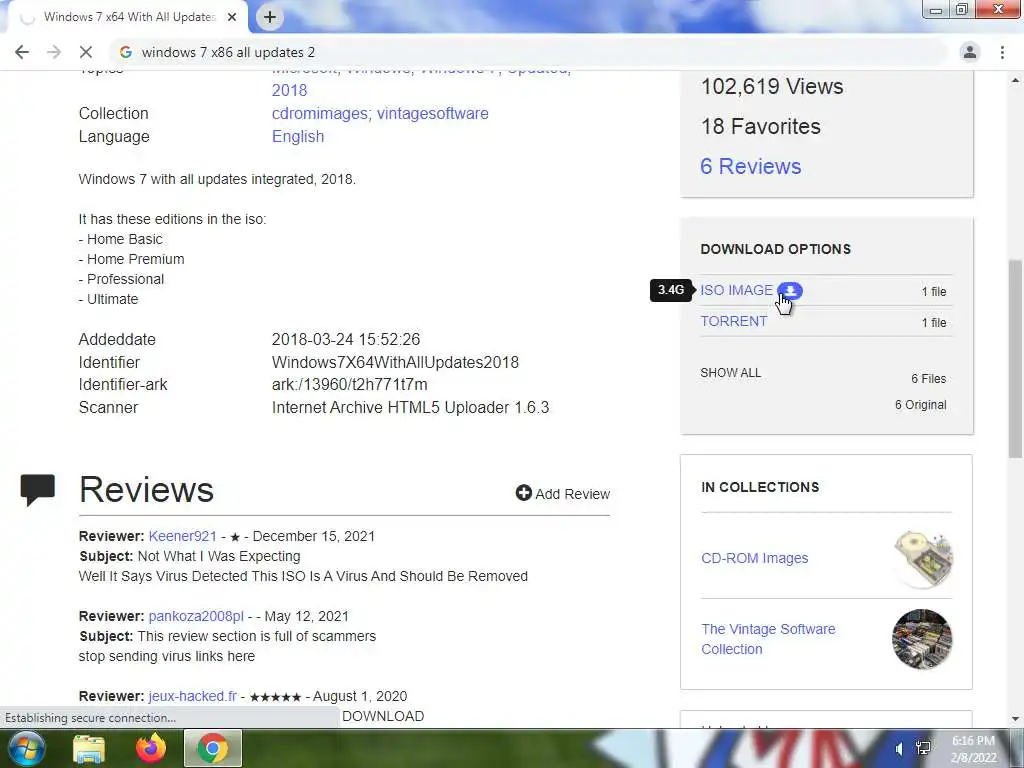Click the 2018 topic link
Screen dimensions: 1024x768
289,90
